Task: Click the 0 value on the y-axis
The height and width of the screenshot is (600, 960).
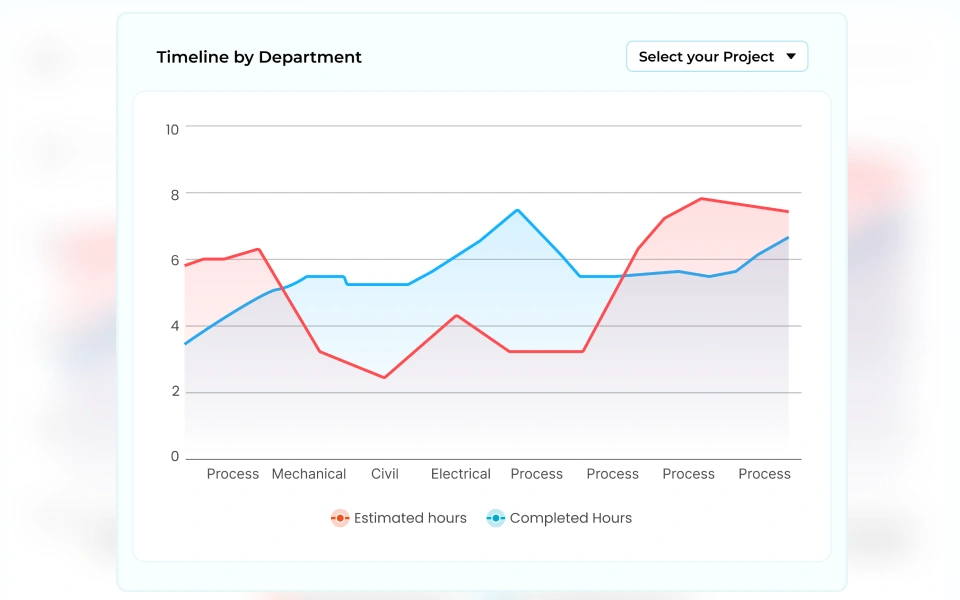Action: pyautogui.click(x=174, y=457)
